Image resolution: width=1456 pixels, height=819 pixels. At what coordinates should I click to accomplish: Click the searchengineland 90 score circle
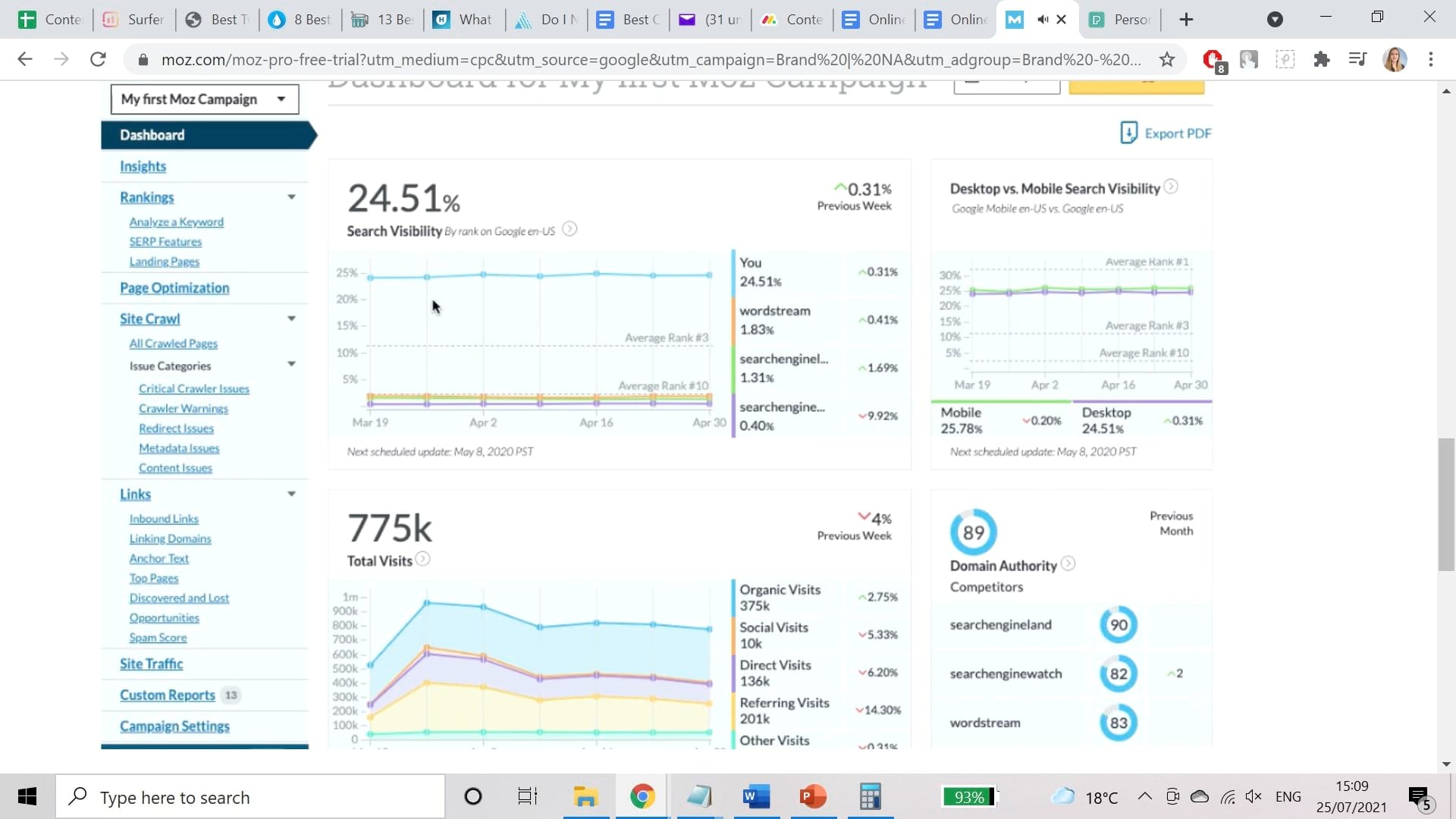[x=1119, y=625]
